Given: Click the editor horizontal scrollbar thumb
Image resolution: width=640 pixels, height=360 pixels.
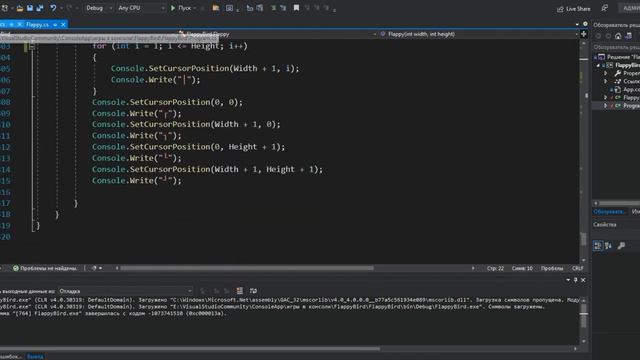Looking at the screenshot, I should tap(247, 268).
